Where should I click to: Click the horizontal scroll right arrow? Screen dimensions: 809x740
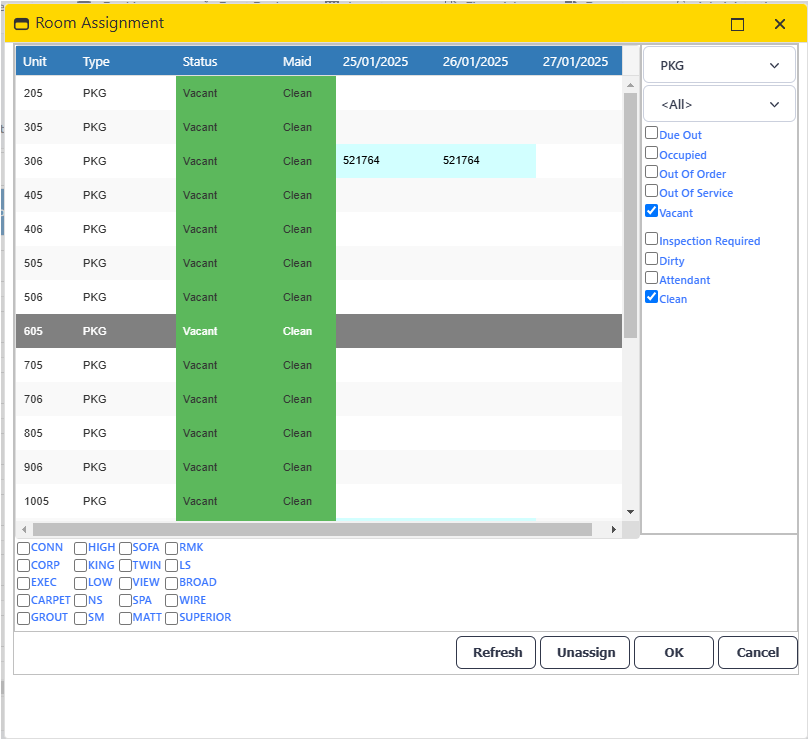point(613,529)
